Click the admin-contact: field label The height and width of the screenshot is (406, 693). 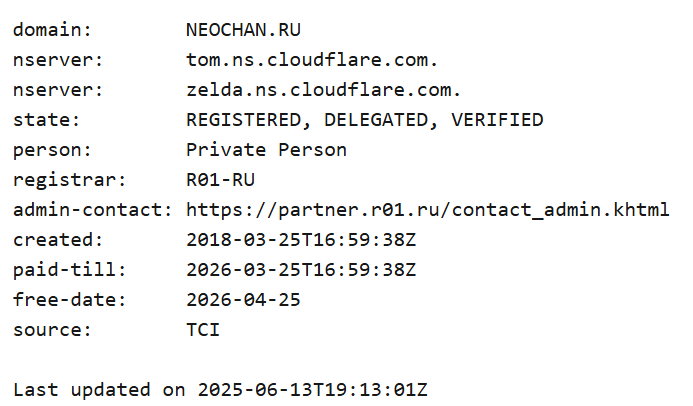click(x=92, y=210)
